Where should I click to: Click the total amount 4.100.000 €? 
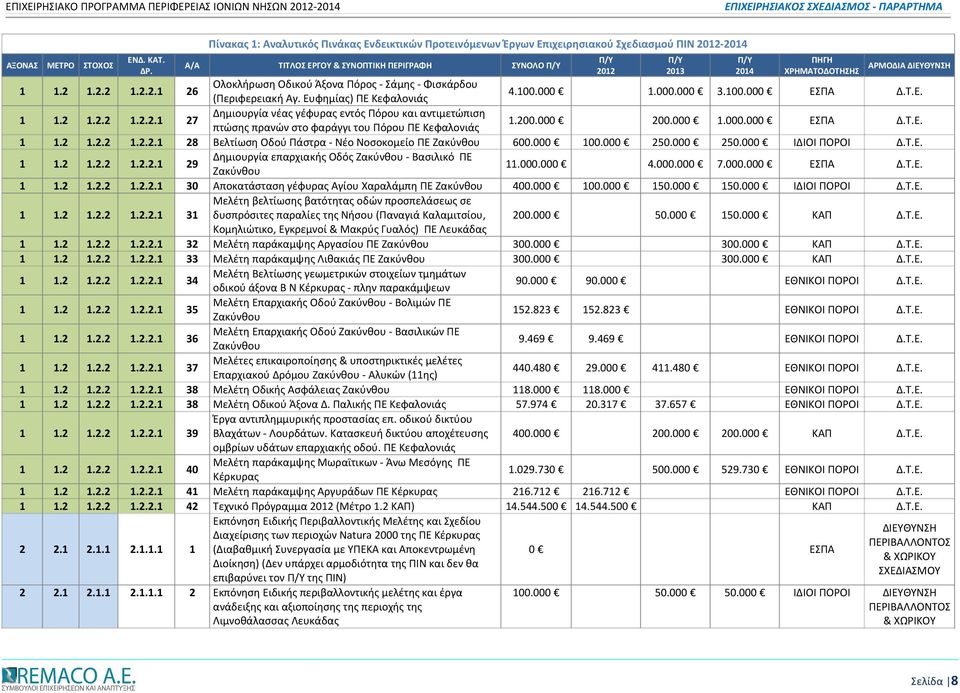[x=536, y=91]
